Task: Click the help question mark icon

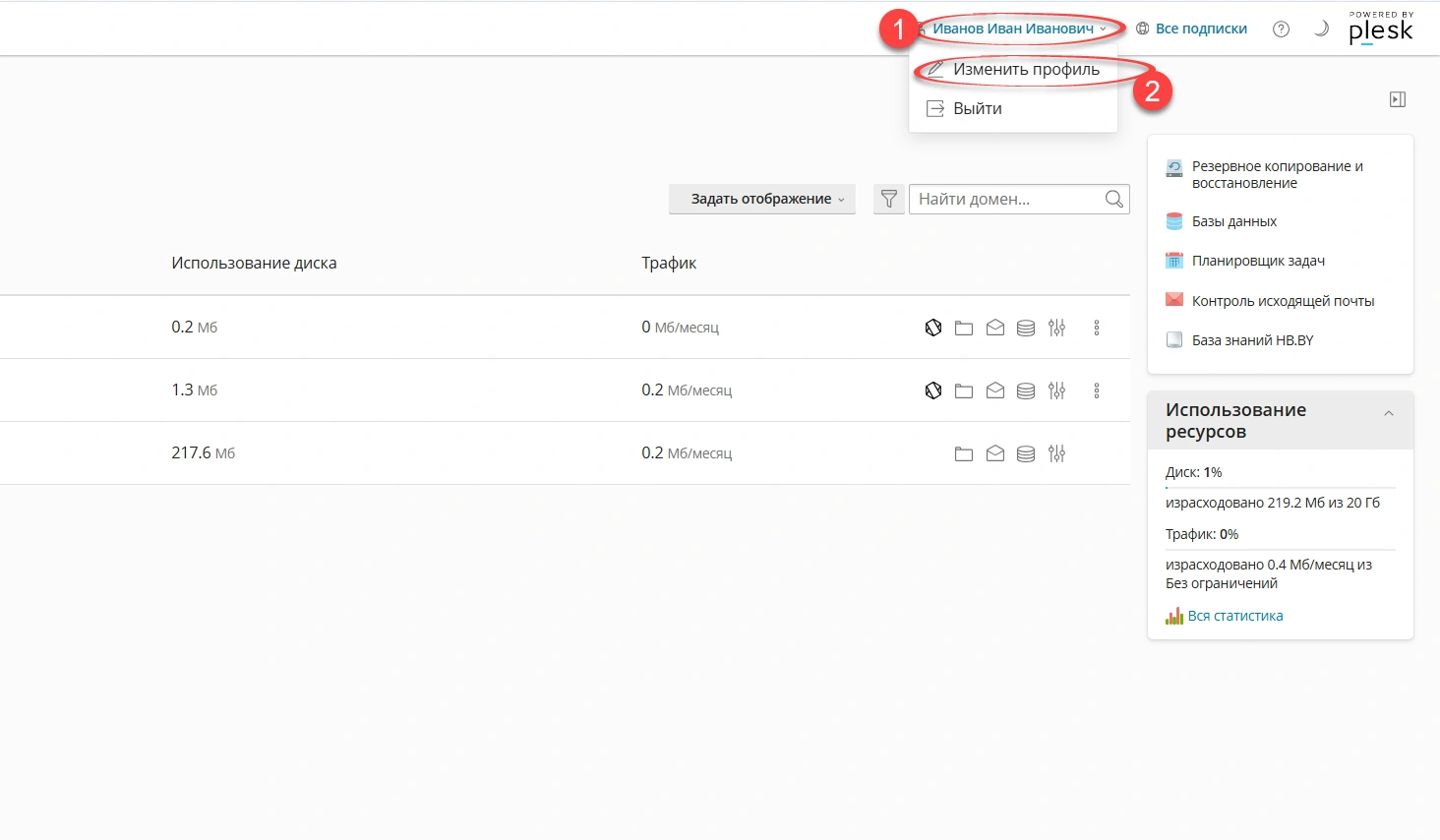Action: pos(1281,30)
